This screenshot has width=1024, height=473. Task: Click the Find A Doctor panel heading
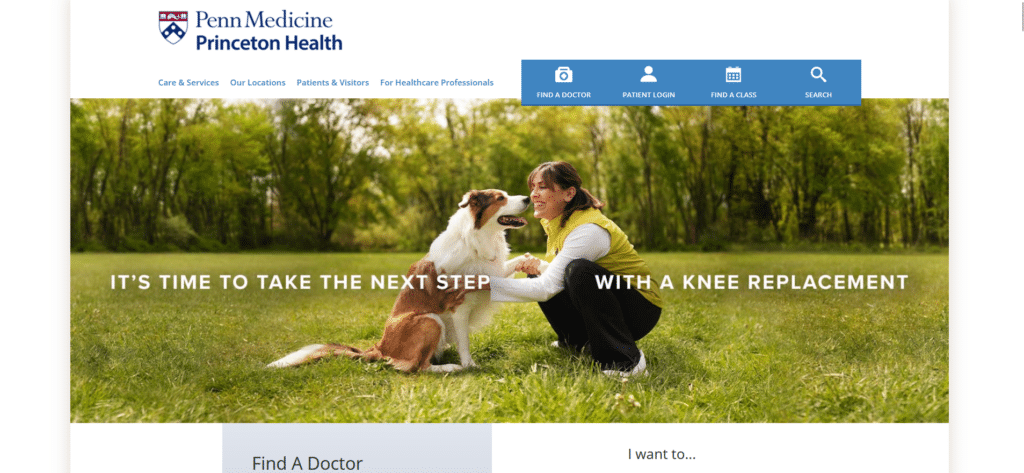(307, 464)
